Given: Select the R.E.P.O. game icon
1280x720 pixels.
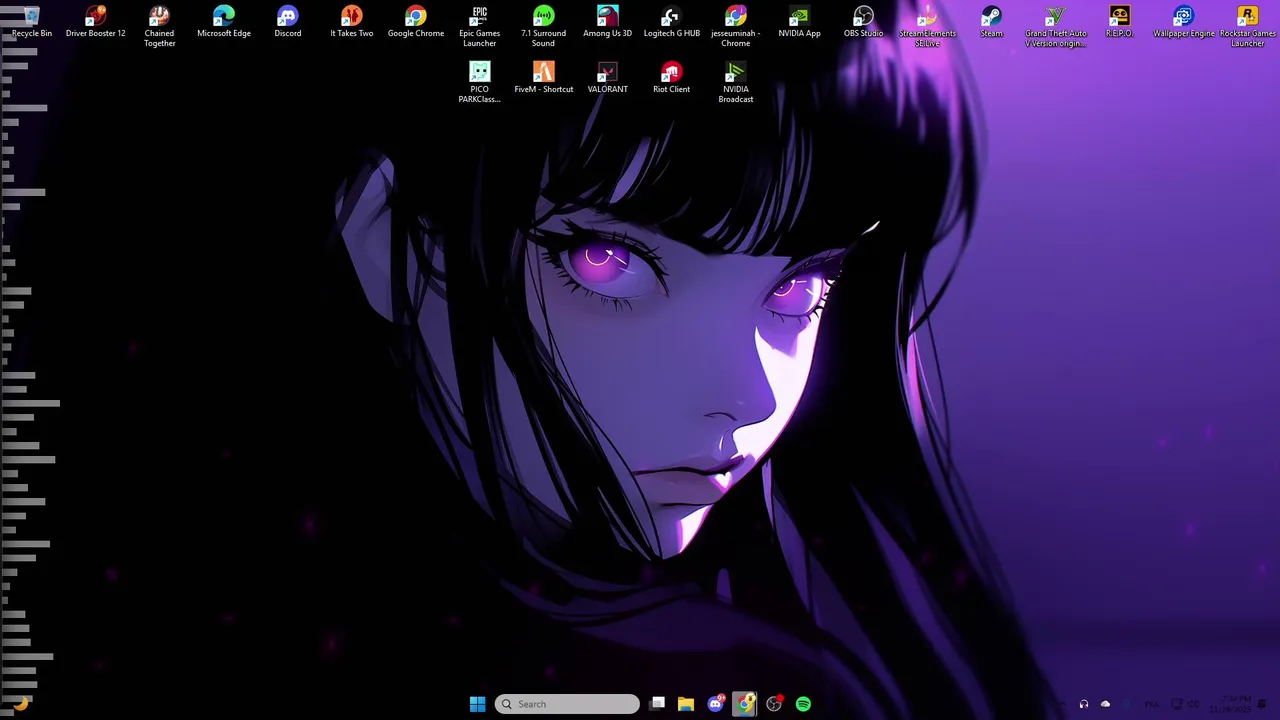Looking at the screenshot, I should (1120, 22).
